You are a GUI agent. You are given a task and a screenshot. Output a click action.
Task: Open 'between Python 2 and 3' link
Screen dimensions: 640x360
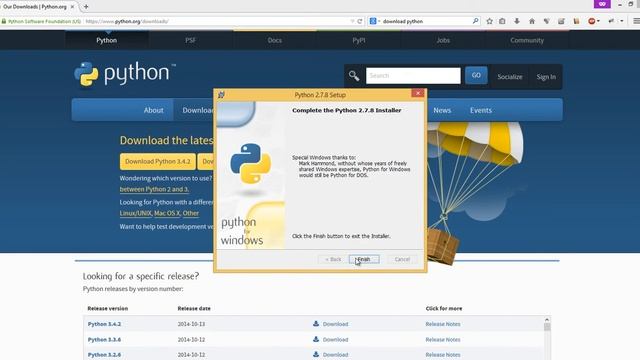[154, 189]
